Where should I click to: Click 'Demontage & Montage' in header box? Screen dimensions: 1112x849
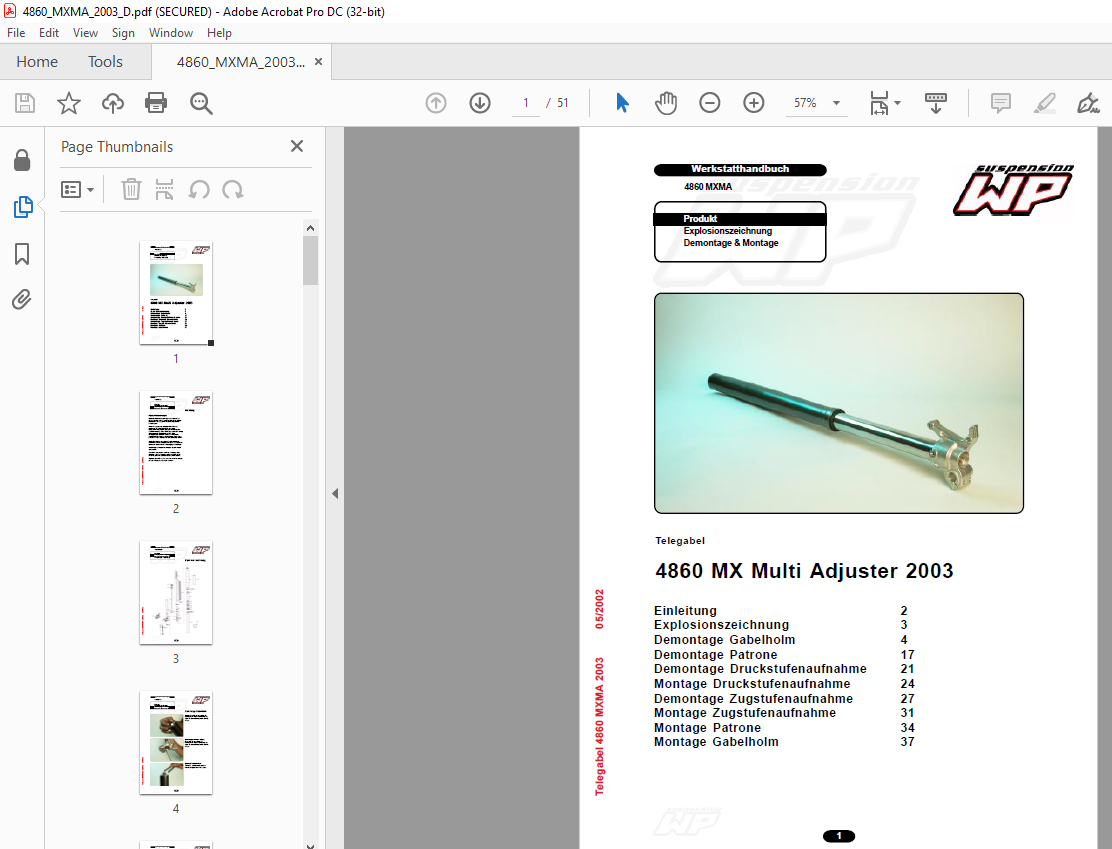(730, 243)
